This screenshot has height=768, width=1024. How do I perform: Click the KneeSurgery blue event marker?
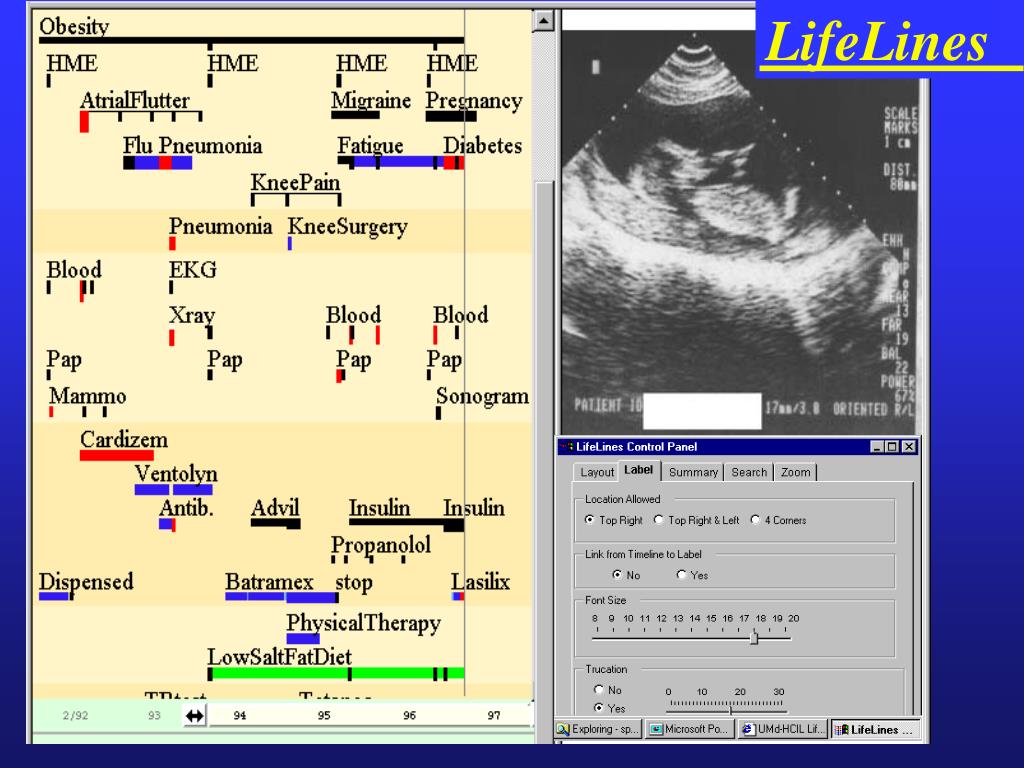(x=289, y=244)
